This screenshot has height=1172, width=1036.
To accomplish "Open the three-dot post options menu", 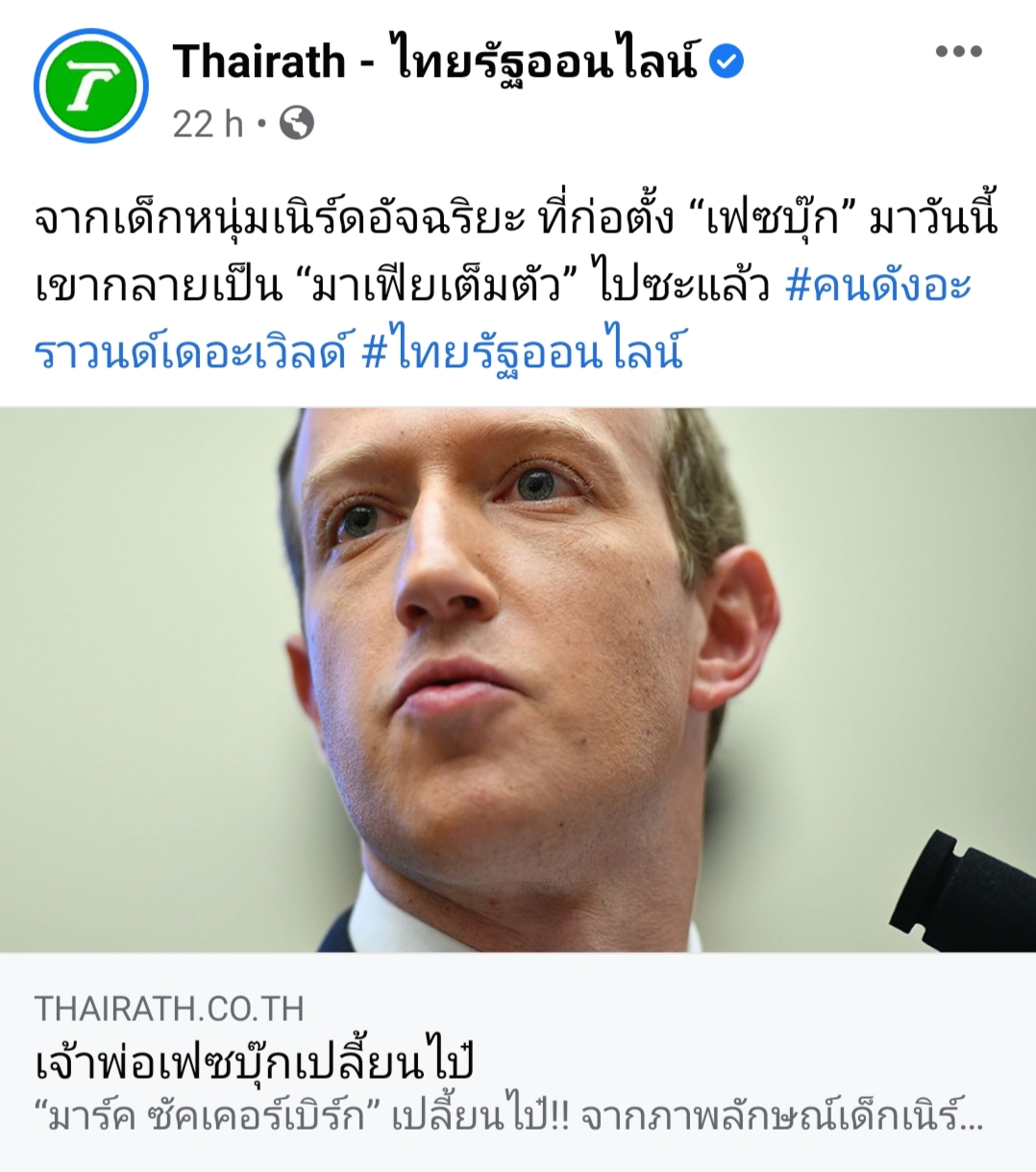I will pyautogui.click(x=959, y=52).
